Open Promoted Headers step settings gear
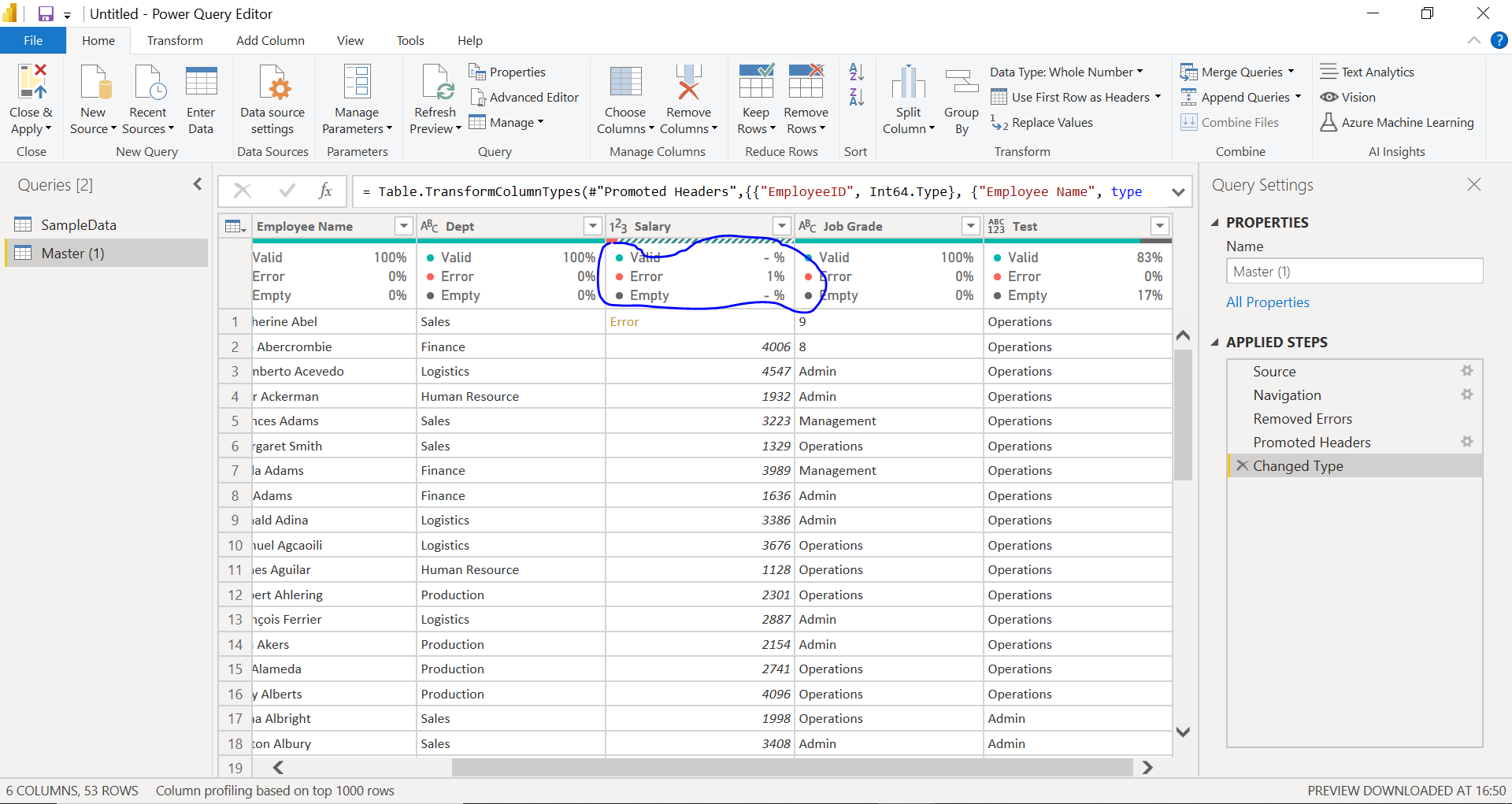 tap(1466, 442)
